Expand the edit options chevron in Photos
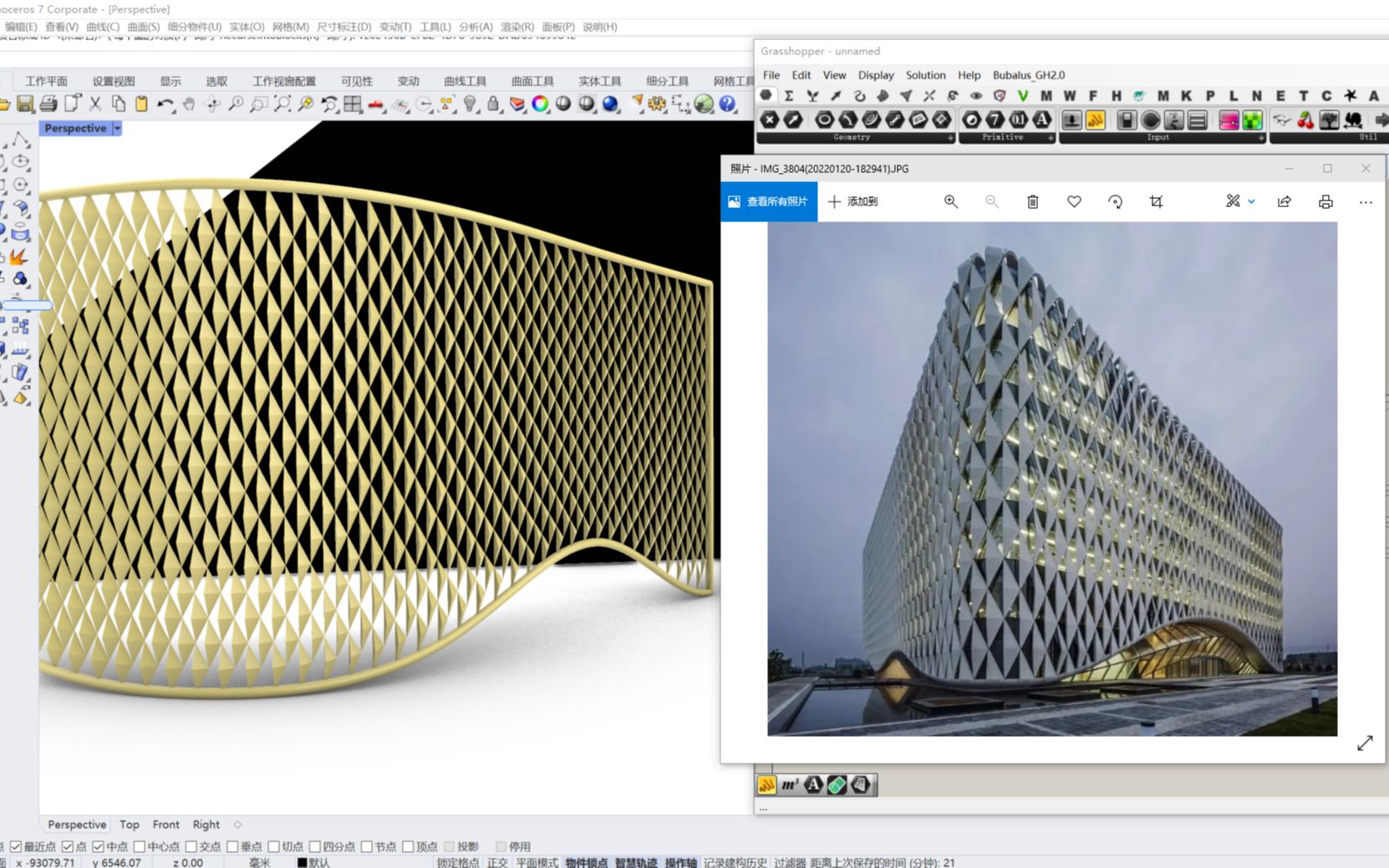Image resolution: width=1389 pixels, height=868 pixels. 1251,202
